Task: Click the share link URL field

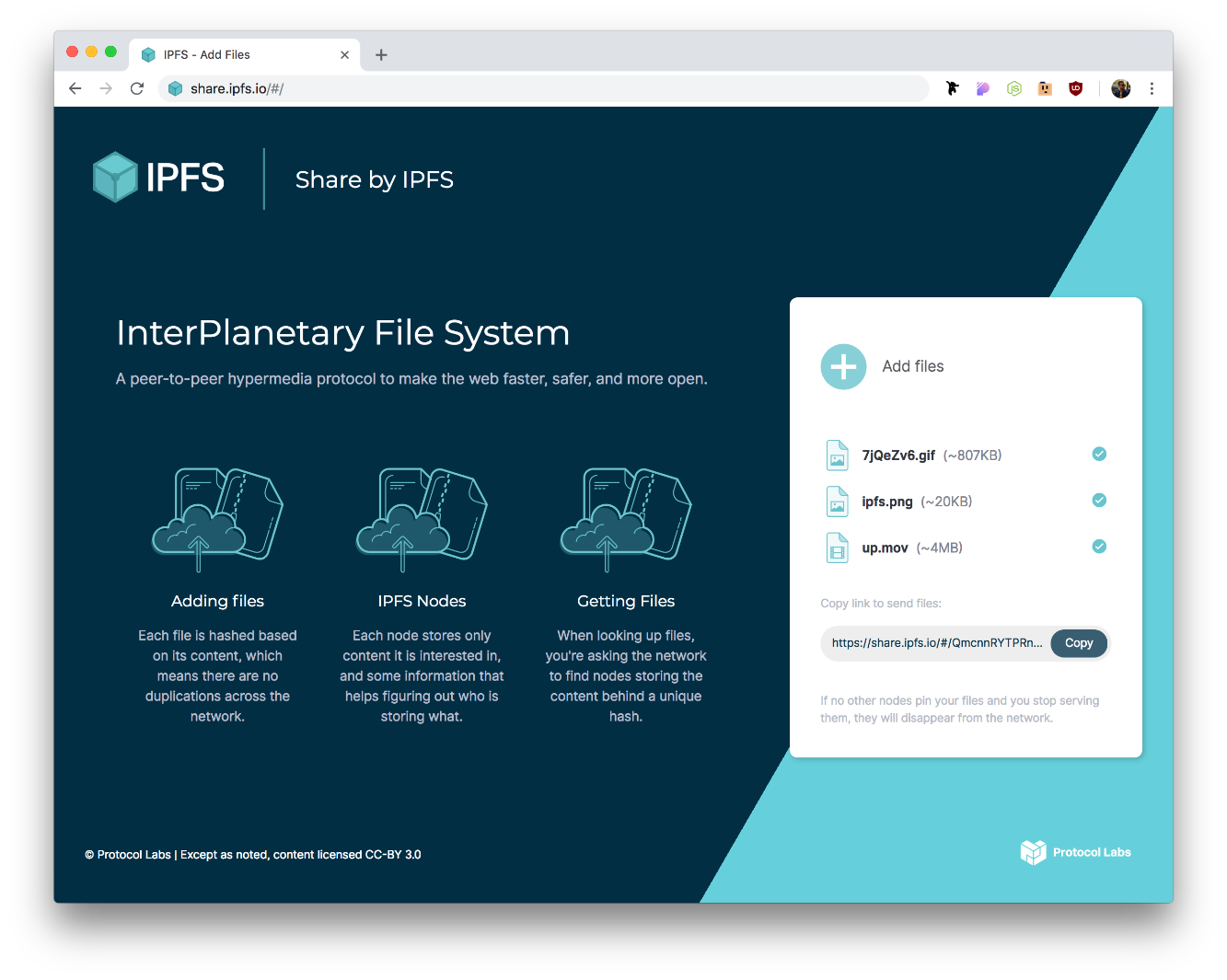Action: coord(936,643)
